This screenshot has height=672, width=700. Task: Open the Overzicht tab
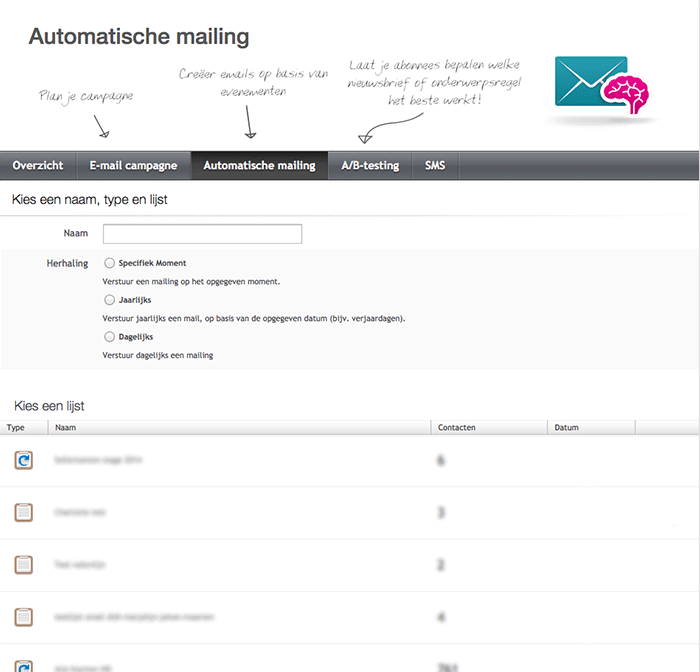coord(38,166)
